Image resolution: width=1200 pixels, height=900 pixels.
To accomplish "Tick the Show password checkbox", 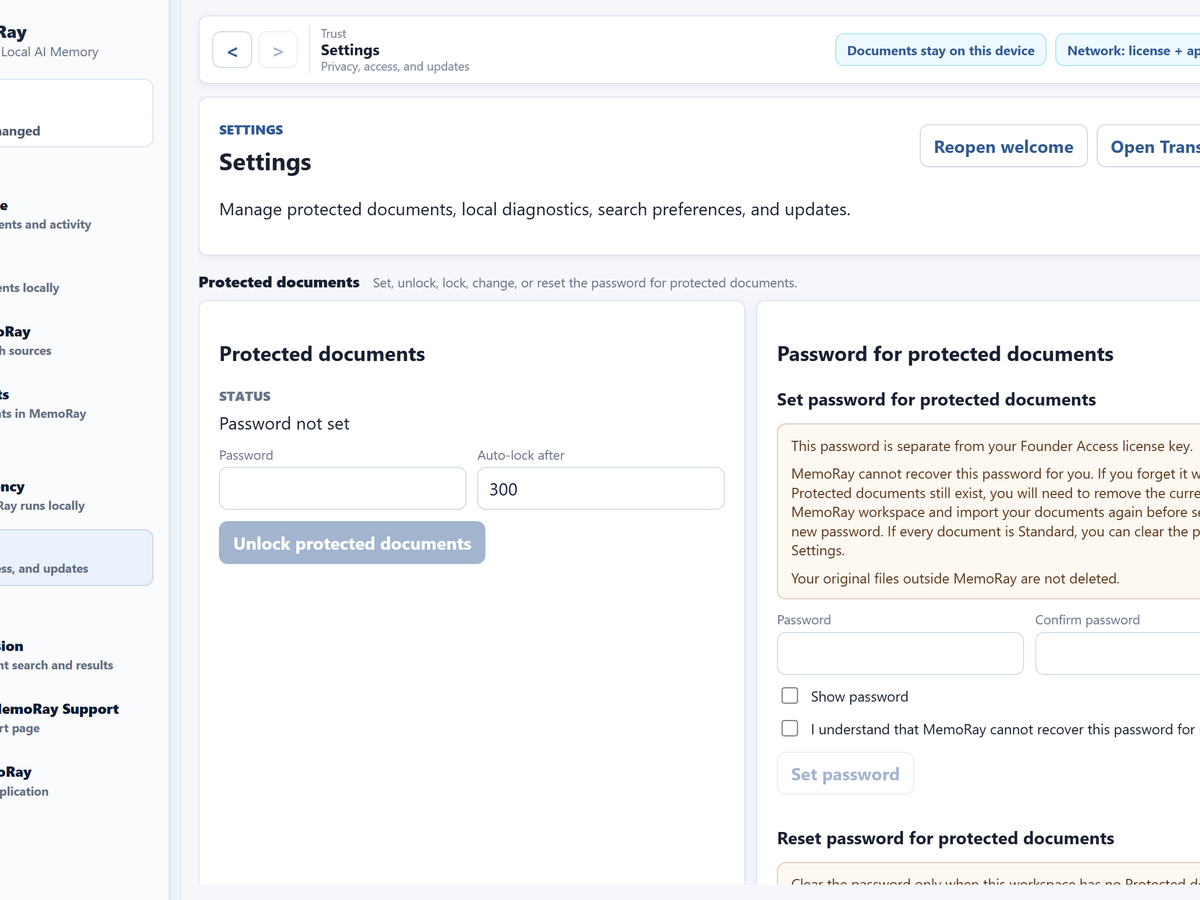I will click(790, 696).
